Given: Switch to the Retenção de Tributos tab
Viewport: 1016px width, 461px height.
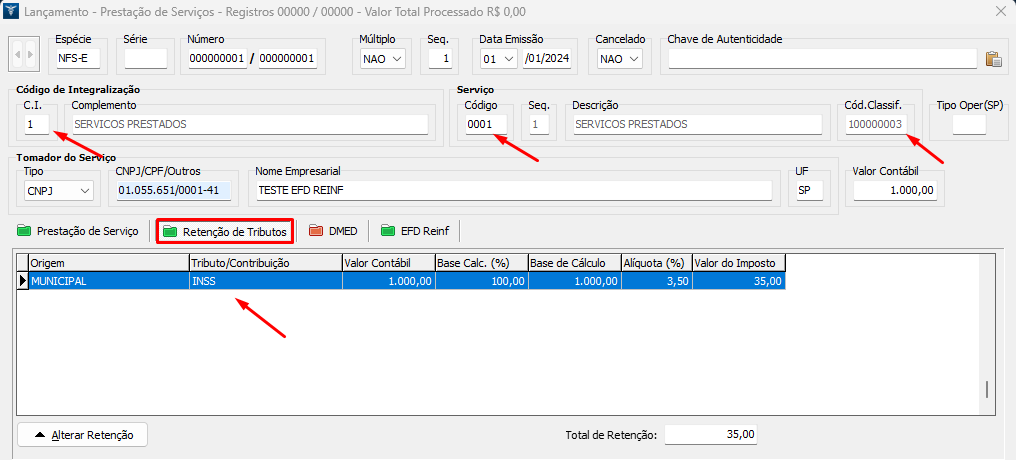Looking at the screenshot, I should (224, 232).
